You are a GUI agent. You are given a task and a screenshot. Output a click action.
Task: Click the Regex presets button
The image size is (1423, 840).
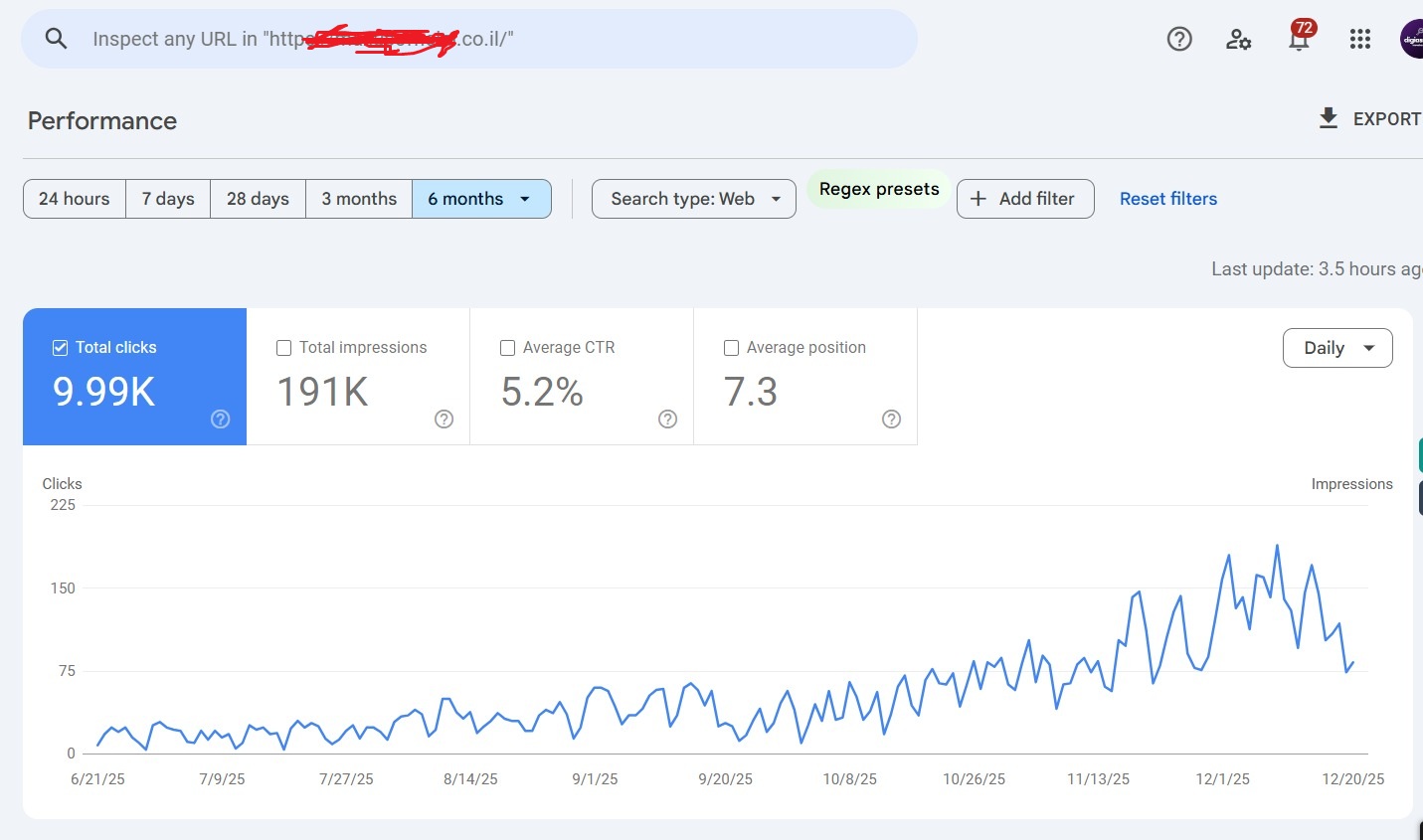[x=879, y=189]
